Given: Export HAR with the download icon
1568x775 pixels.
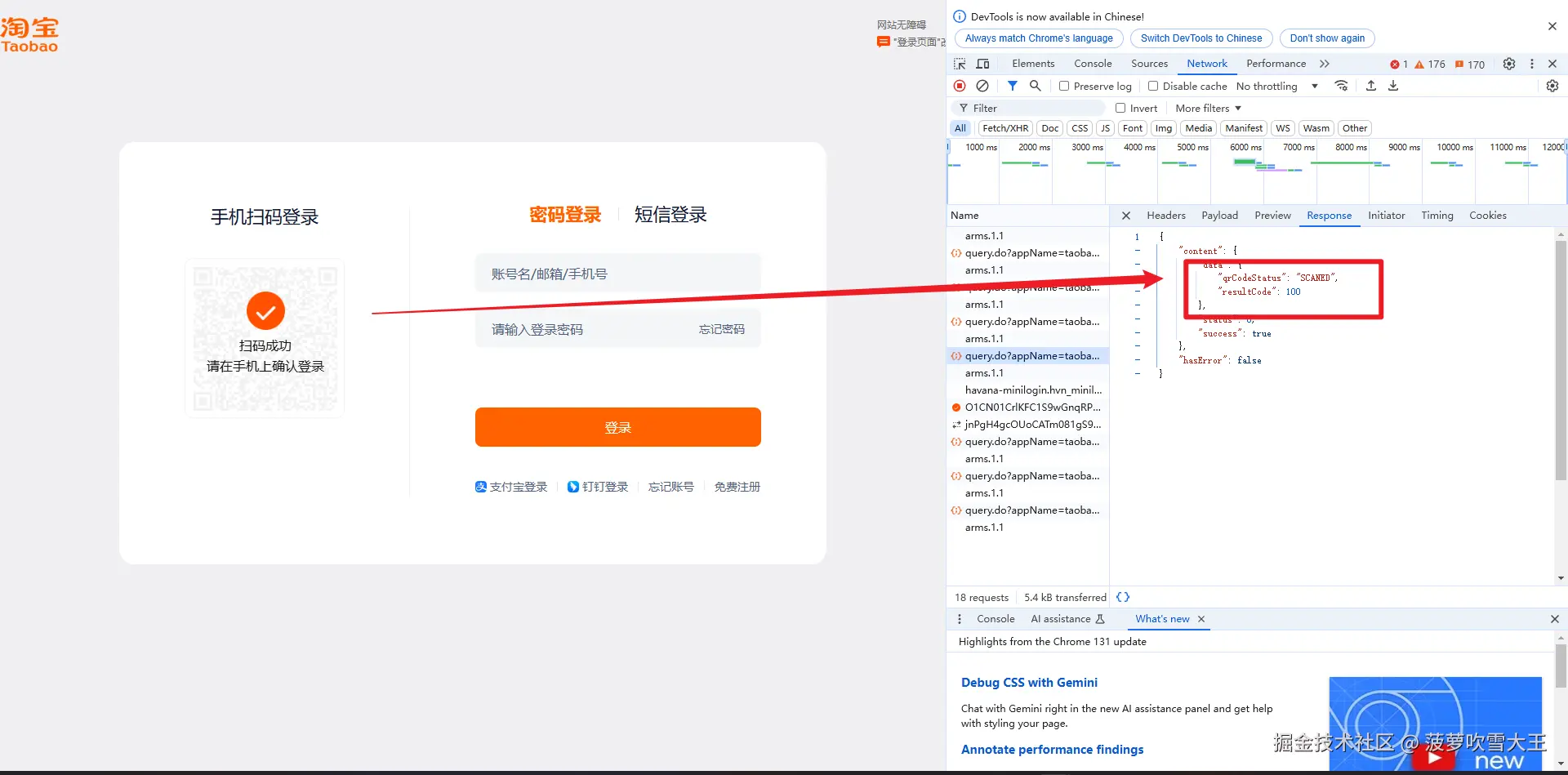Looking at the screenshot, I should pos(1393,86).
